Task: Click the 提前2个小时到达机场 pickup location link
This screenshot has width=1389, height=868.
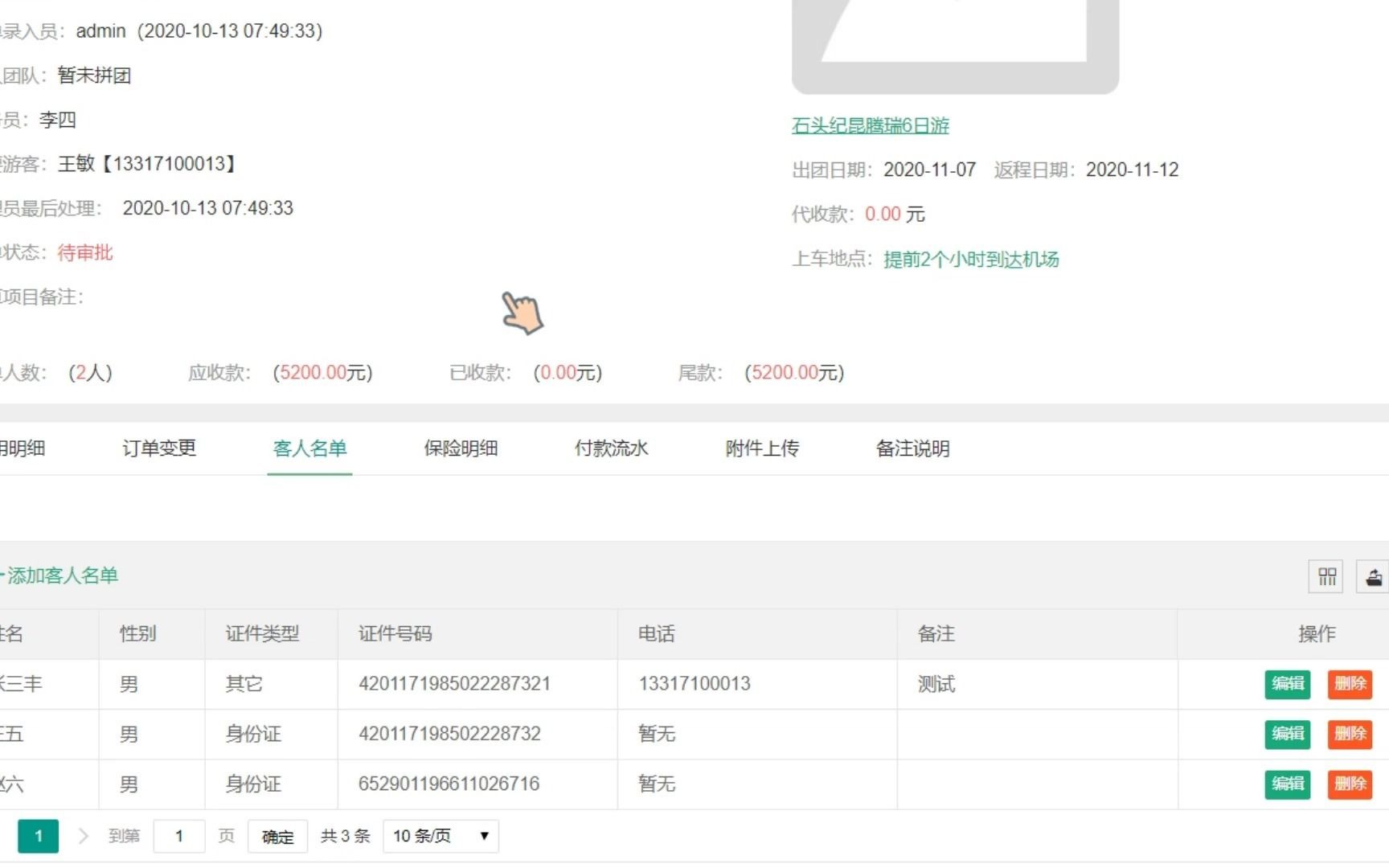Action: 970,260
